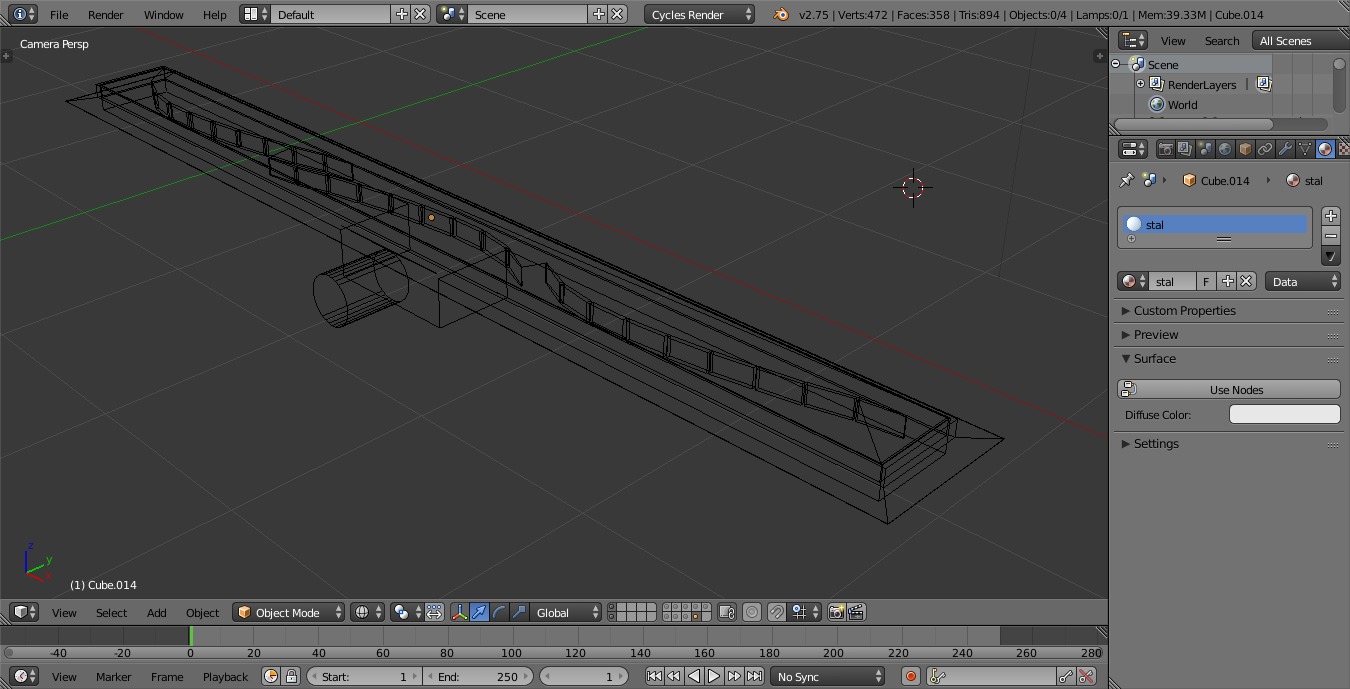This screenshot has width=1350, height=689.
Task: Enable the translate manipulator arrow
Action: [479, 613]
